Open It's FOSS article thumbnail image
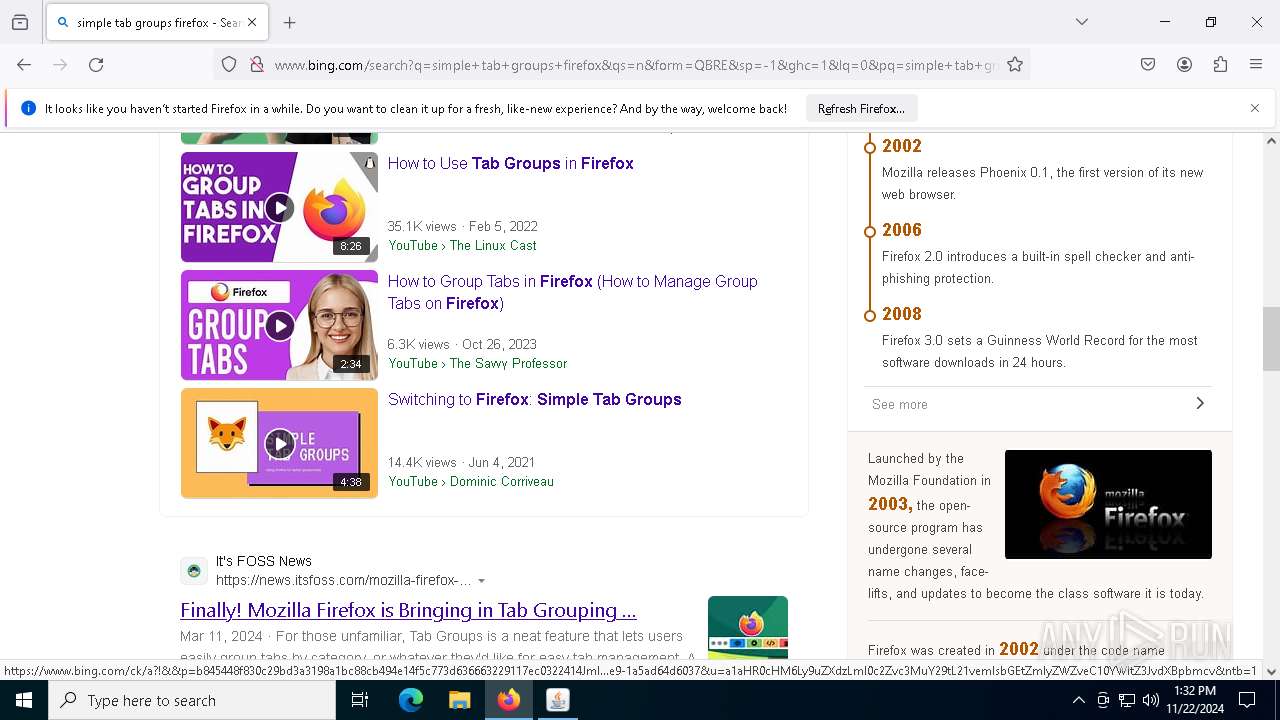Viewport: 1280px width, 720px height. 748,627
